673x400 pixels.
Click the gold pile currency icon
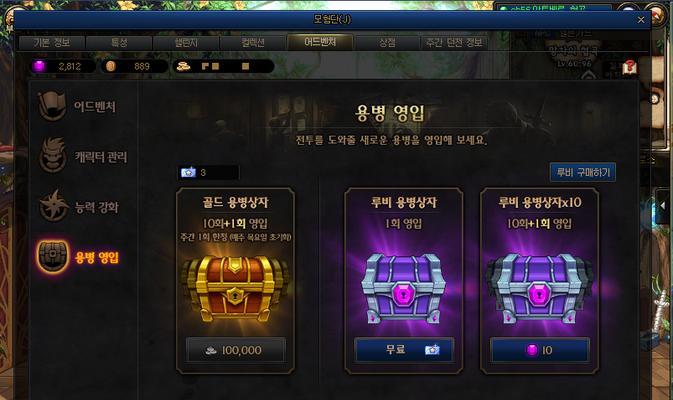184,66
